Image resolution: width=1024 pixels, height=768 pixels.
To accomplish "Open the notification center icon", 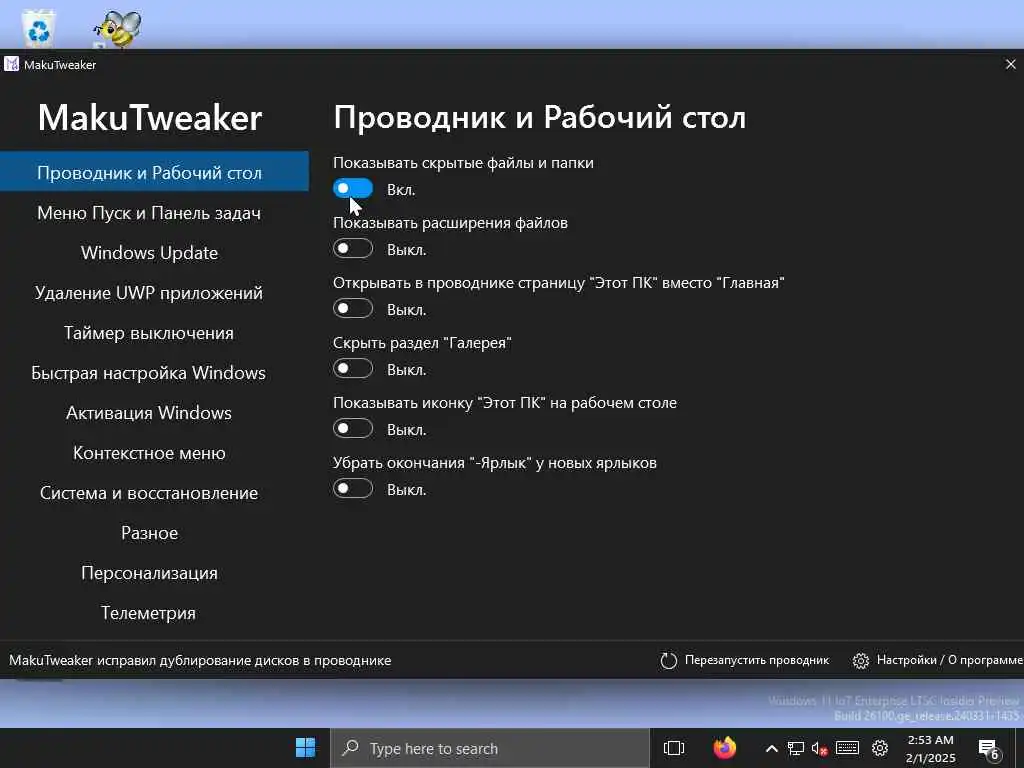I will click(x=989, y=749).
